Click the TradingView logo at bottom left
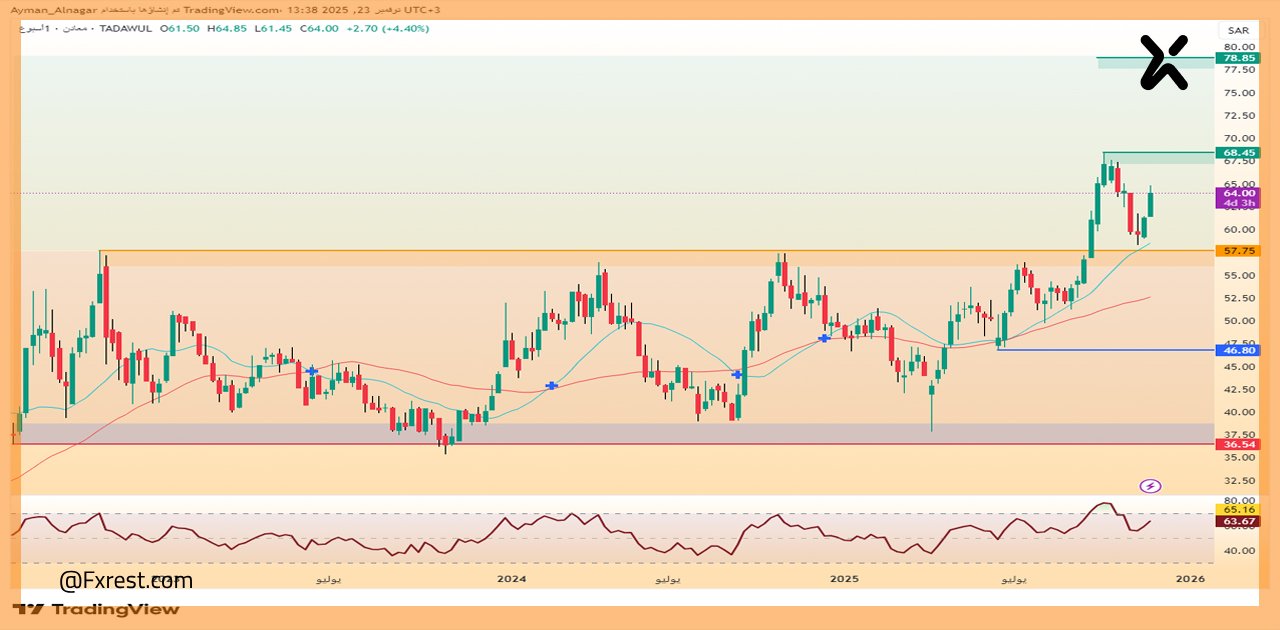 (x=97, y=609)
